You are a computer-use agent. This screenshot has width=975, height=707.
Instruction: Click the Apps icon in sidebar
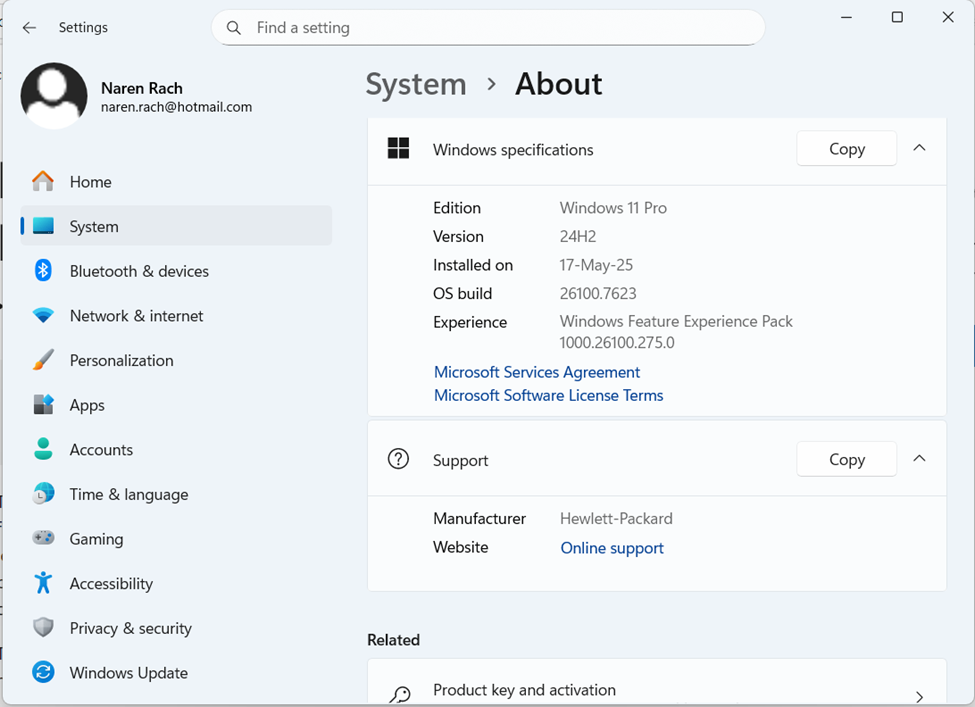click(x=43, y=405)
